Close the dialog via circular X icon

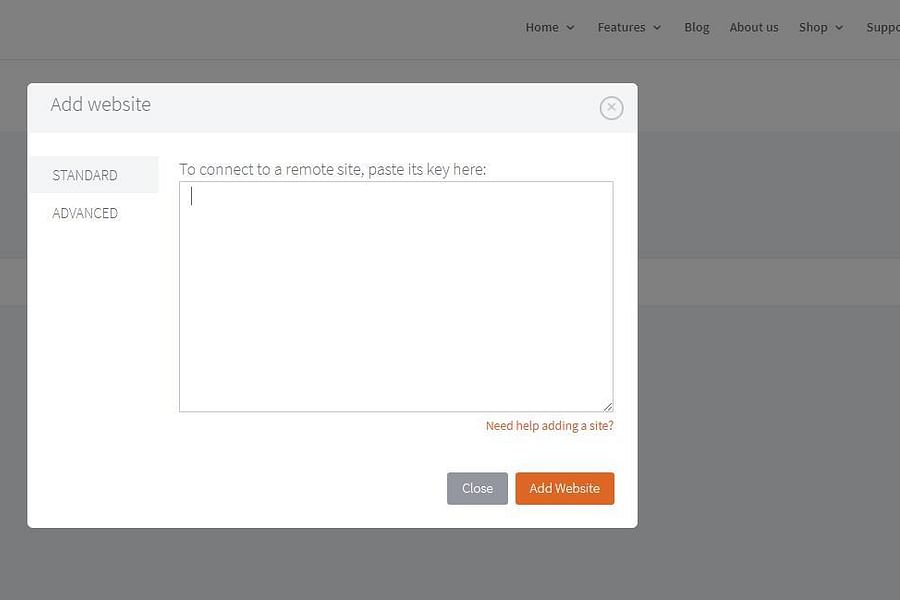611,108
